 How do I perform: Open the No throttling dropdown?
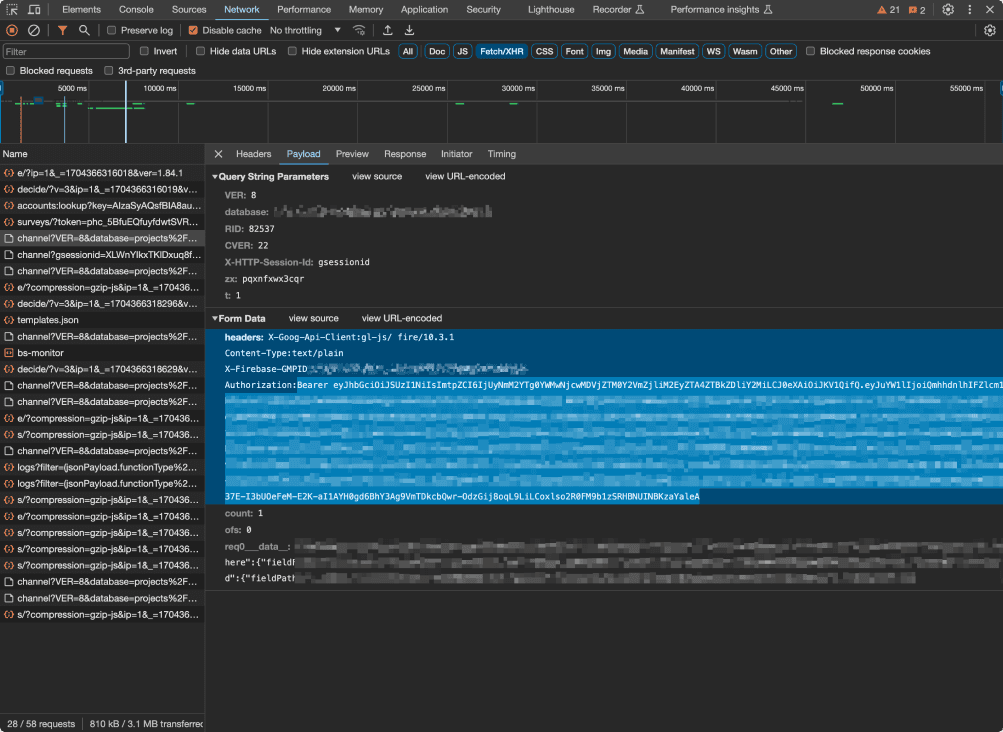click(x=304, y=31)
